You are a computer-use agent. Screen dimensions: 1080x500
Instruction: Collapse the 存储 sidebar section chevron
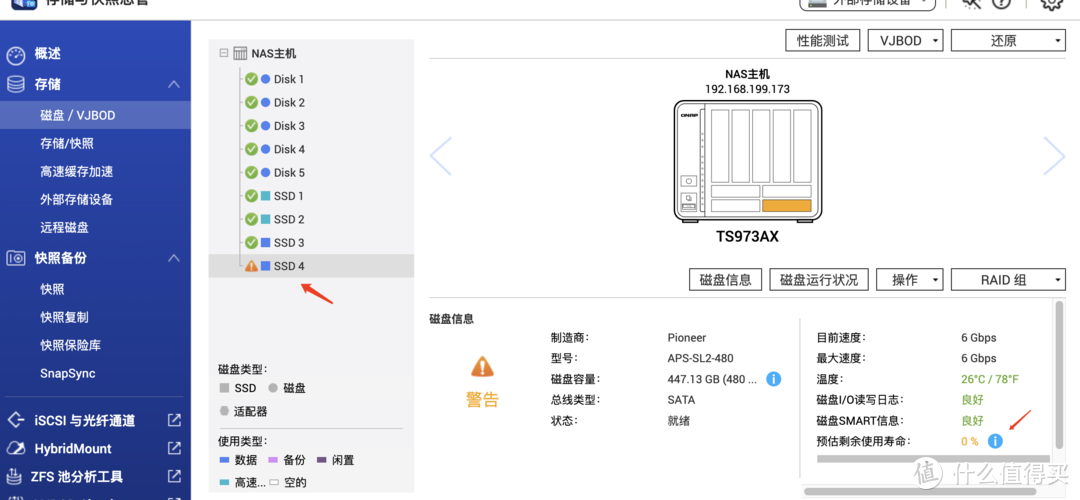[x=174, y=84]
